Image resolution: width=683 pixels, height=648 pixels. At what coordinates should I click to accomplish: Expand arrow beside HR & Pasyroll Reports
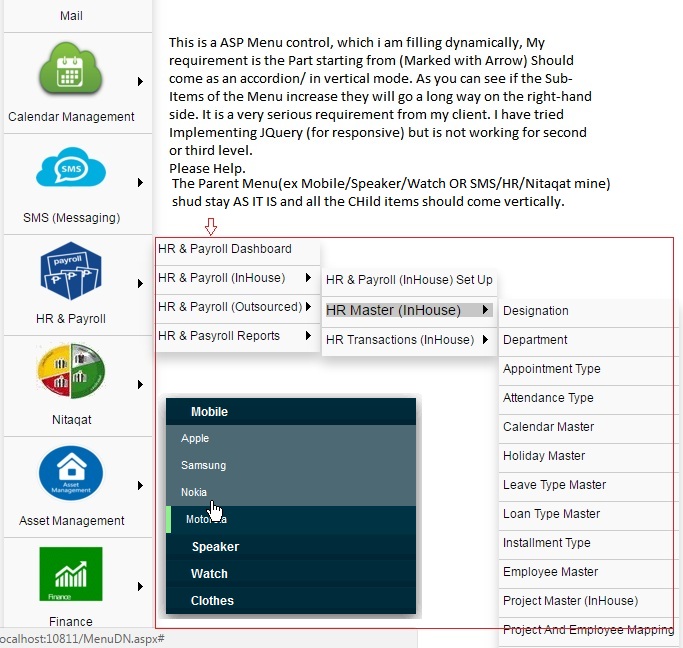click(308, 335)
